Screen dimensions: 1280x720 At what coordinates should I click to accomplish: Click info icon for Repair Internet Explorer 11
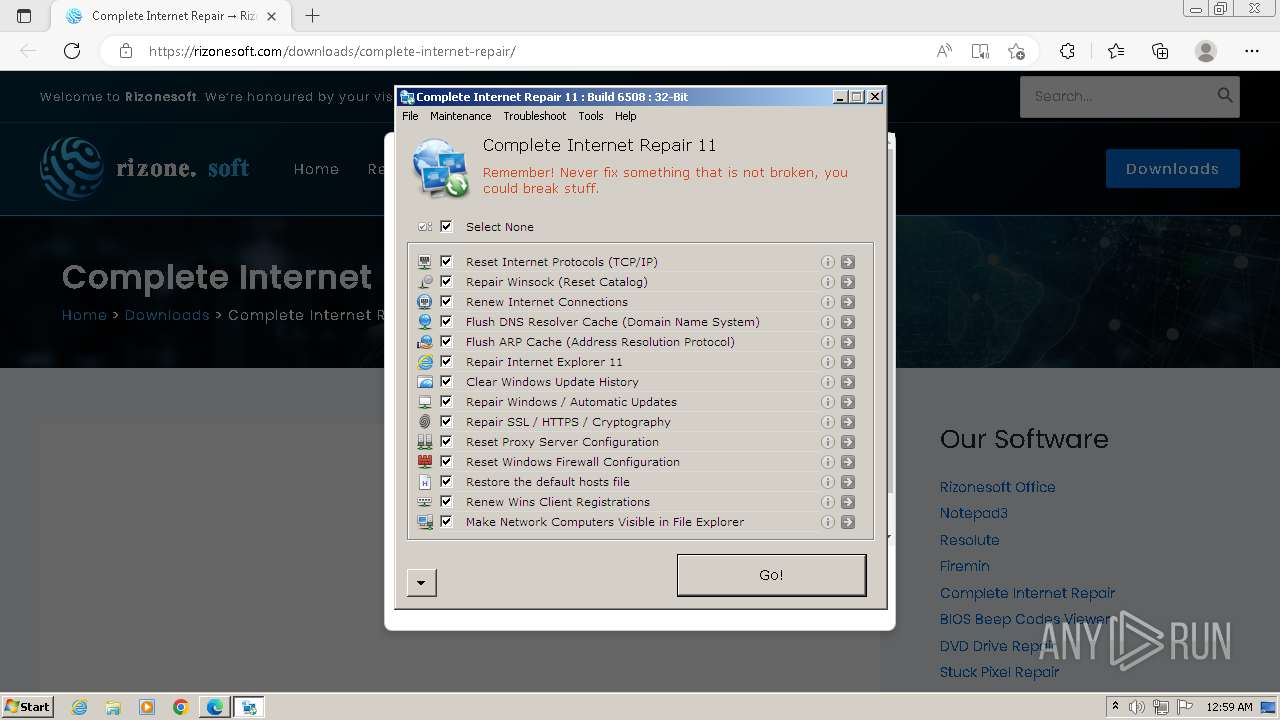click(x=827, y=362)
